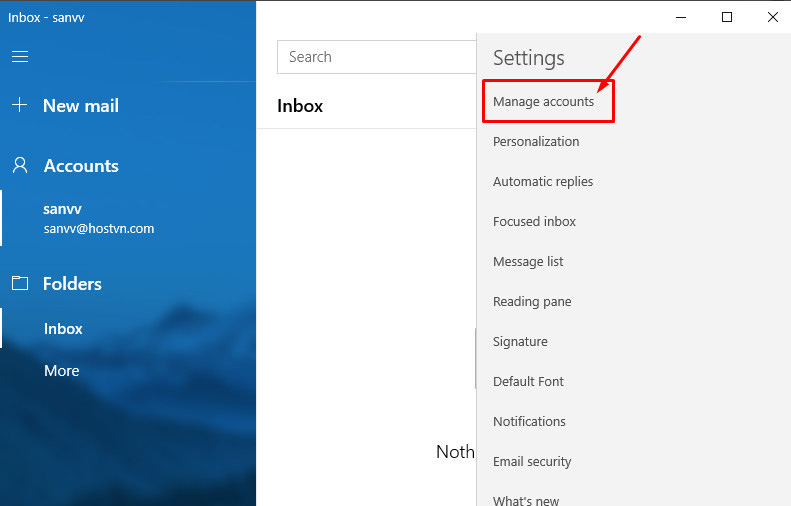Image resolution: width=791 pixels, height=506 pixels.
Task: Open Focused inbox settings
Action: point(534,222)
